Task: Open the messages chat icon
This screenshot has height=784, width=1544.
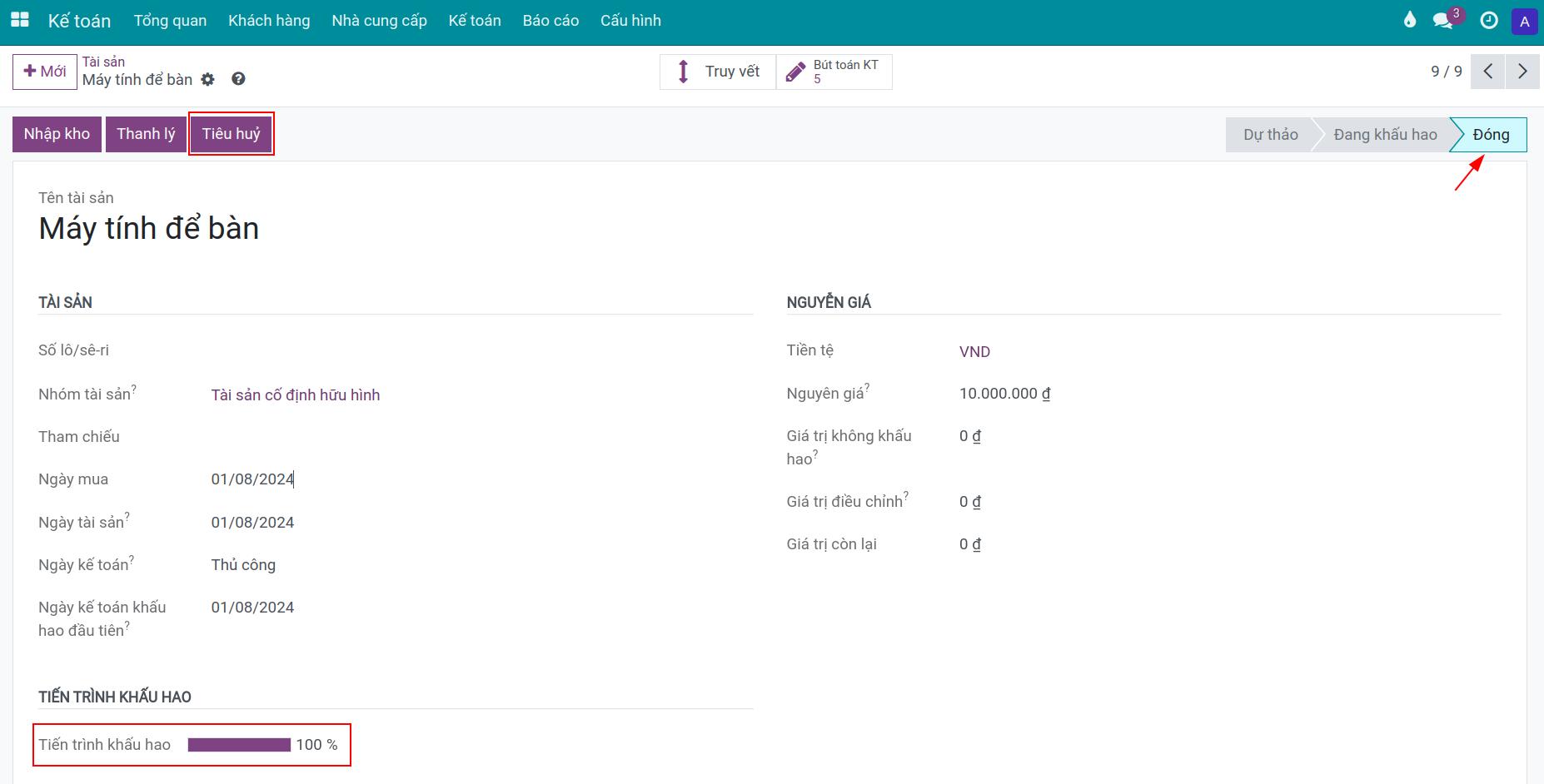Action: pos(1443,21)
